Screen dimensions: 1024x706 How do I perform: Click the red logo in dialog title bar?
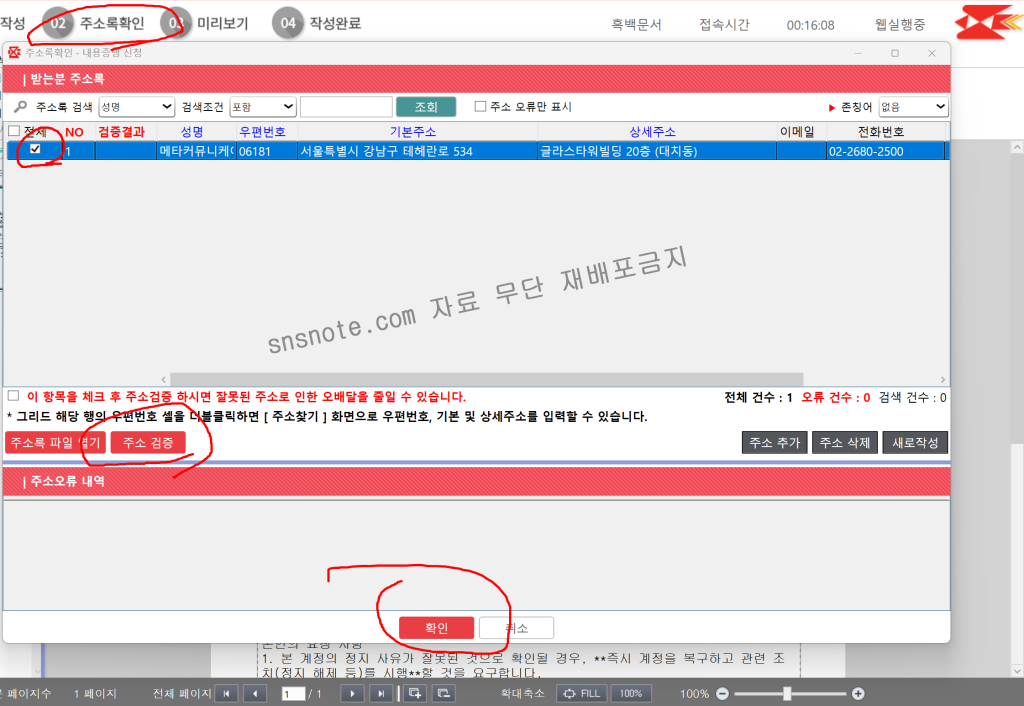[14, 52]
